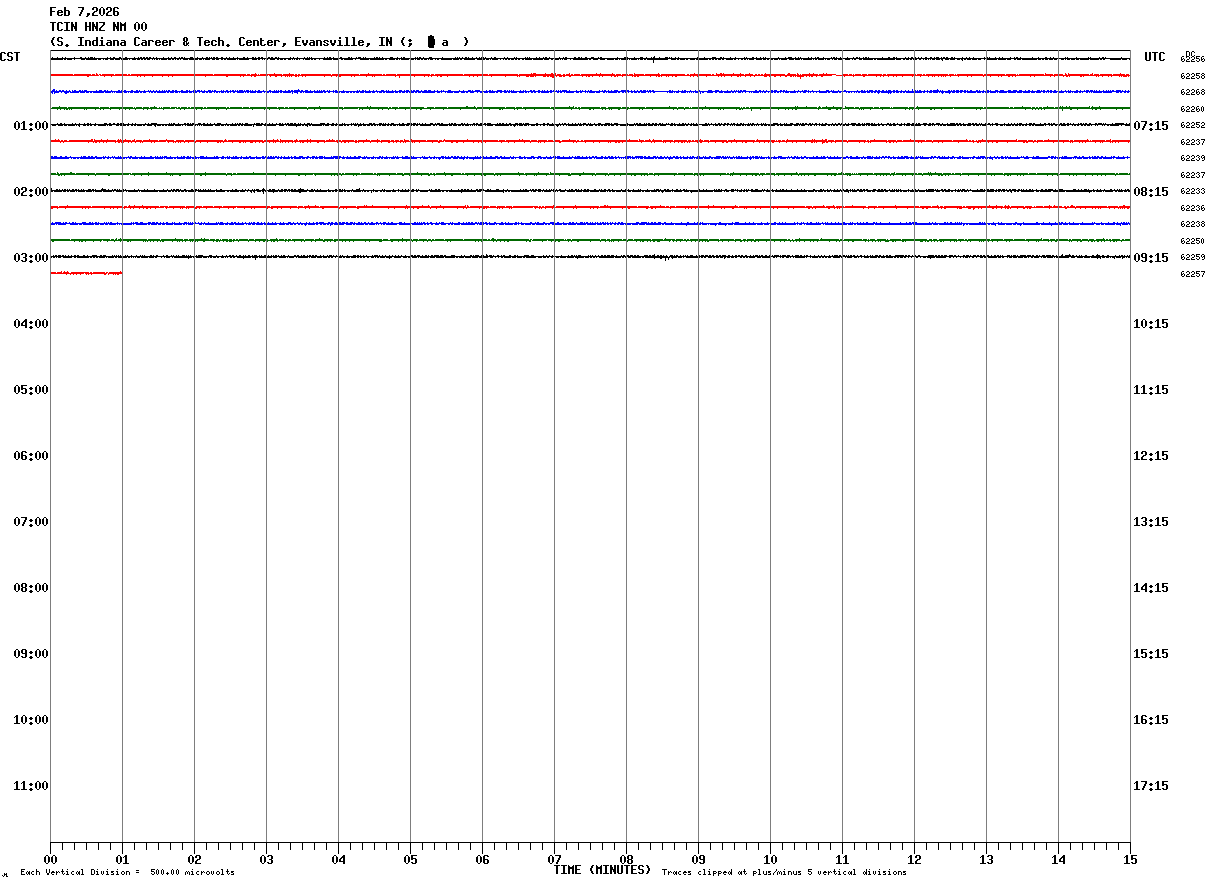Click the CST time label '10:00'
This screenshot has width=1210, height=886.
31,720
